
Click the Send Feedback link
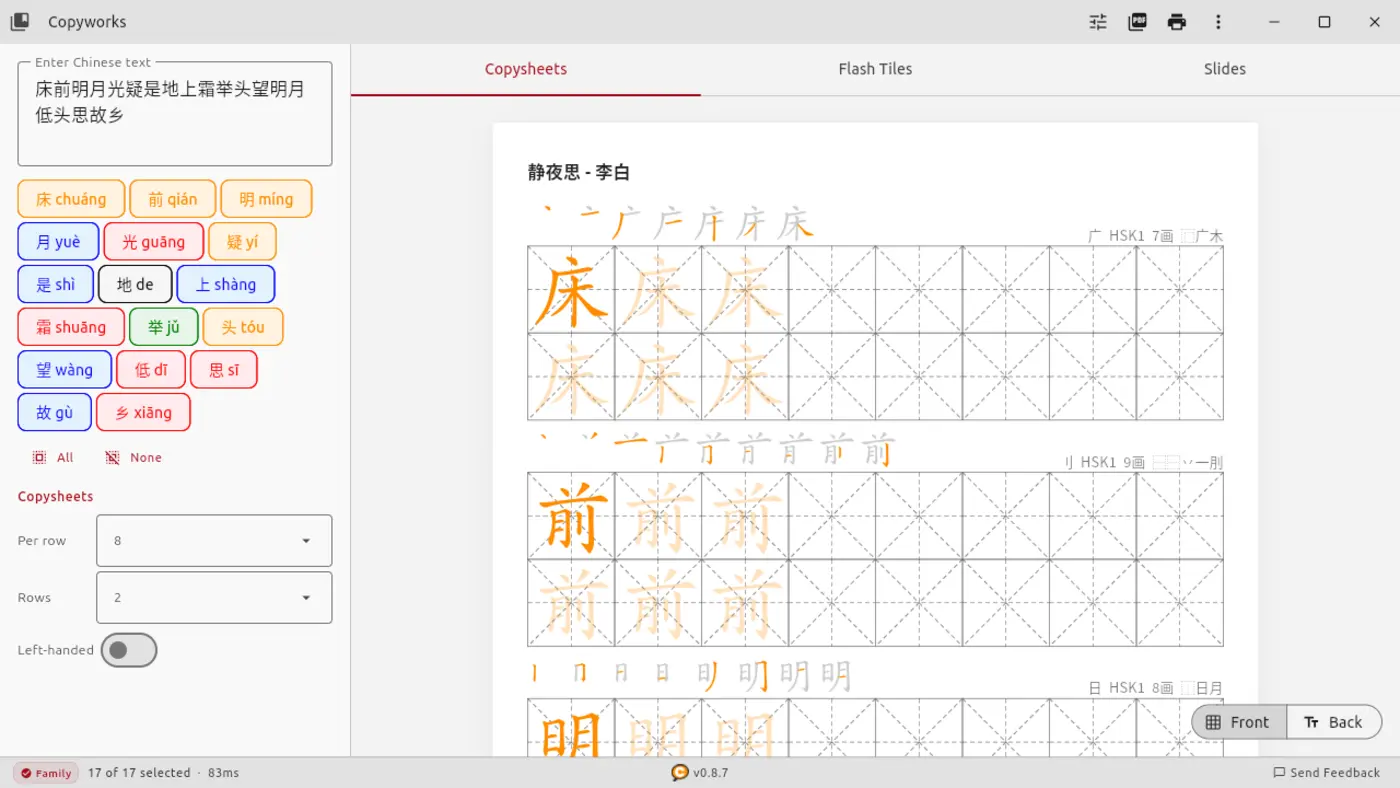pyautogui.click(x=1327, y=772)
